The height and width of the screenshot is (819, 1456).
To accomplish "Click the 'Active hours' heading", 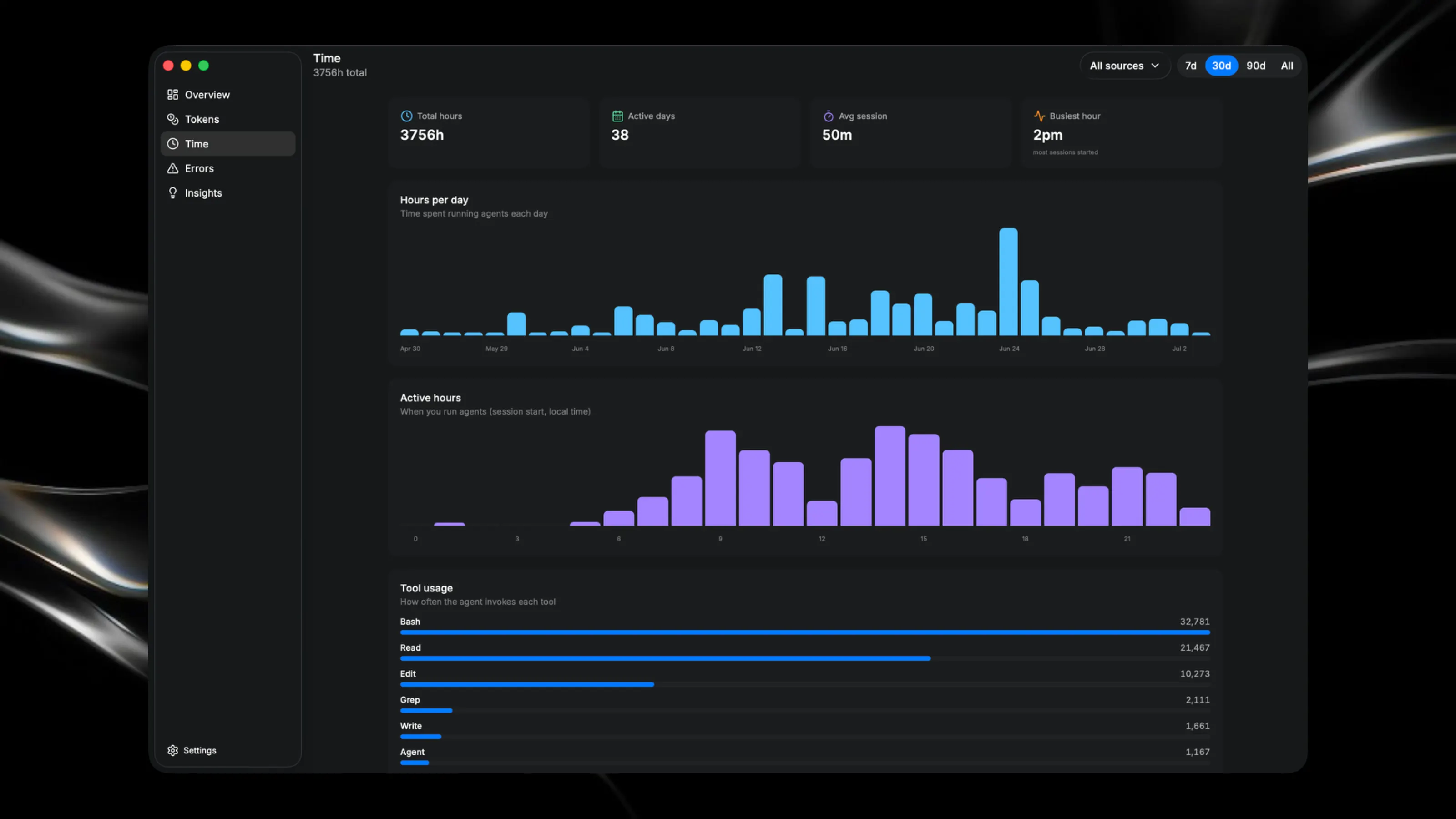I will [430, 397].
